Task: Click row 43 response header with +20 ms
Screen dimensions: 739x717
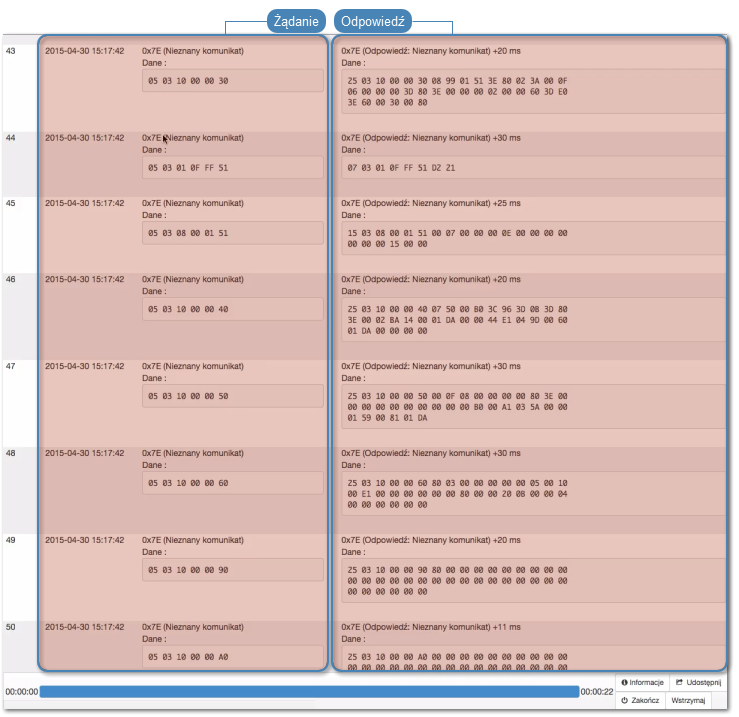Action: (431, 51)
